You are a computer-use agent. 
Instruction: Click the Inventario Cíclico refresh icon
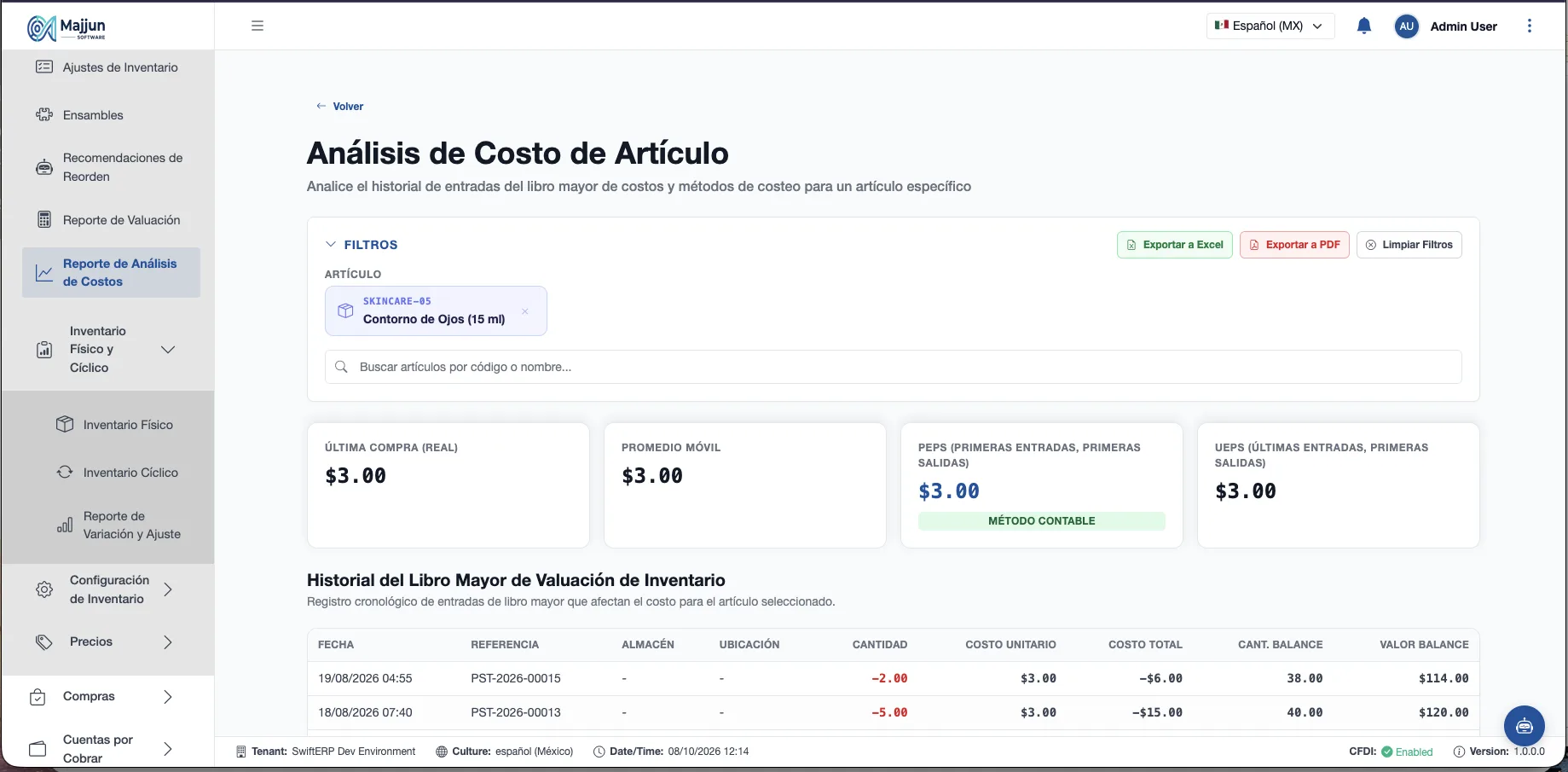[65, 472]
